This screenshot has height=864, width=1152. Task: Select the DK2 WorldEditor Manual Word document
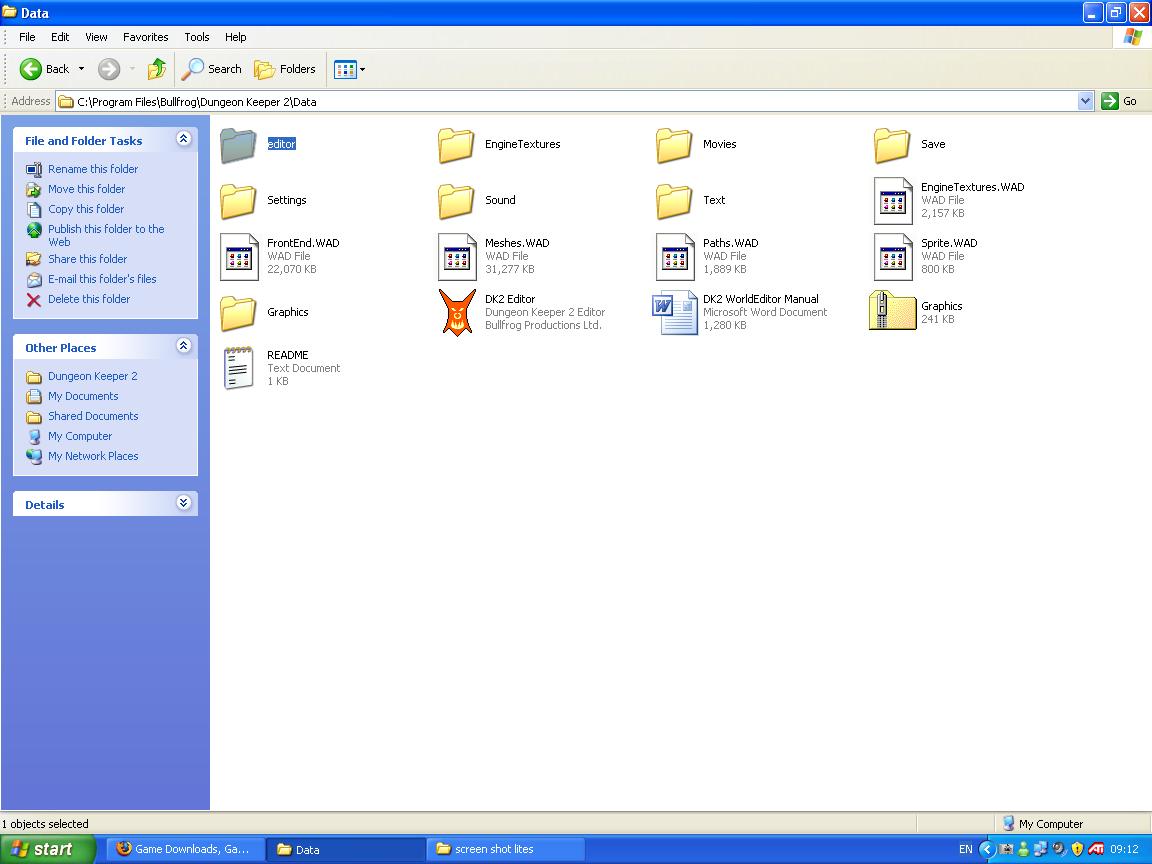coord(675,312)
